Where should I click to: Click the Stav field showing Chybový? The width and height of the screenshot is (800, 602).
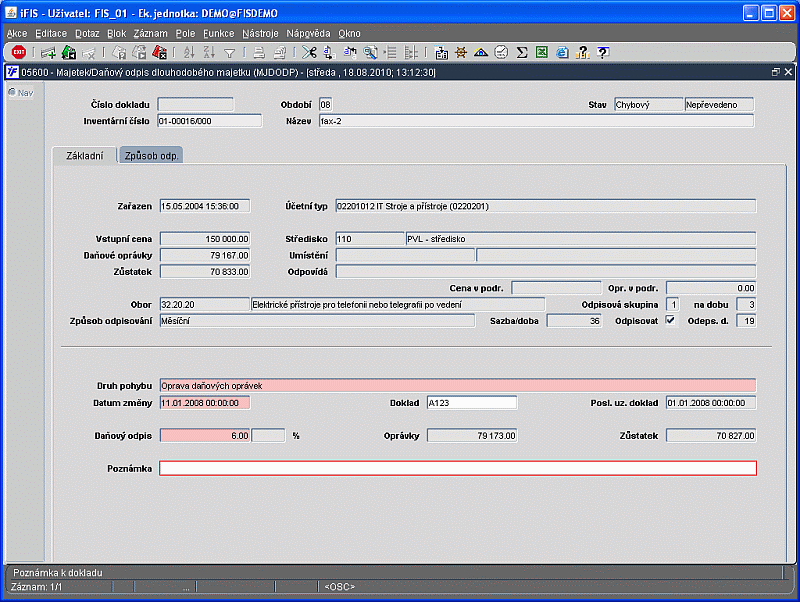[x=648, y=105]
